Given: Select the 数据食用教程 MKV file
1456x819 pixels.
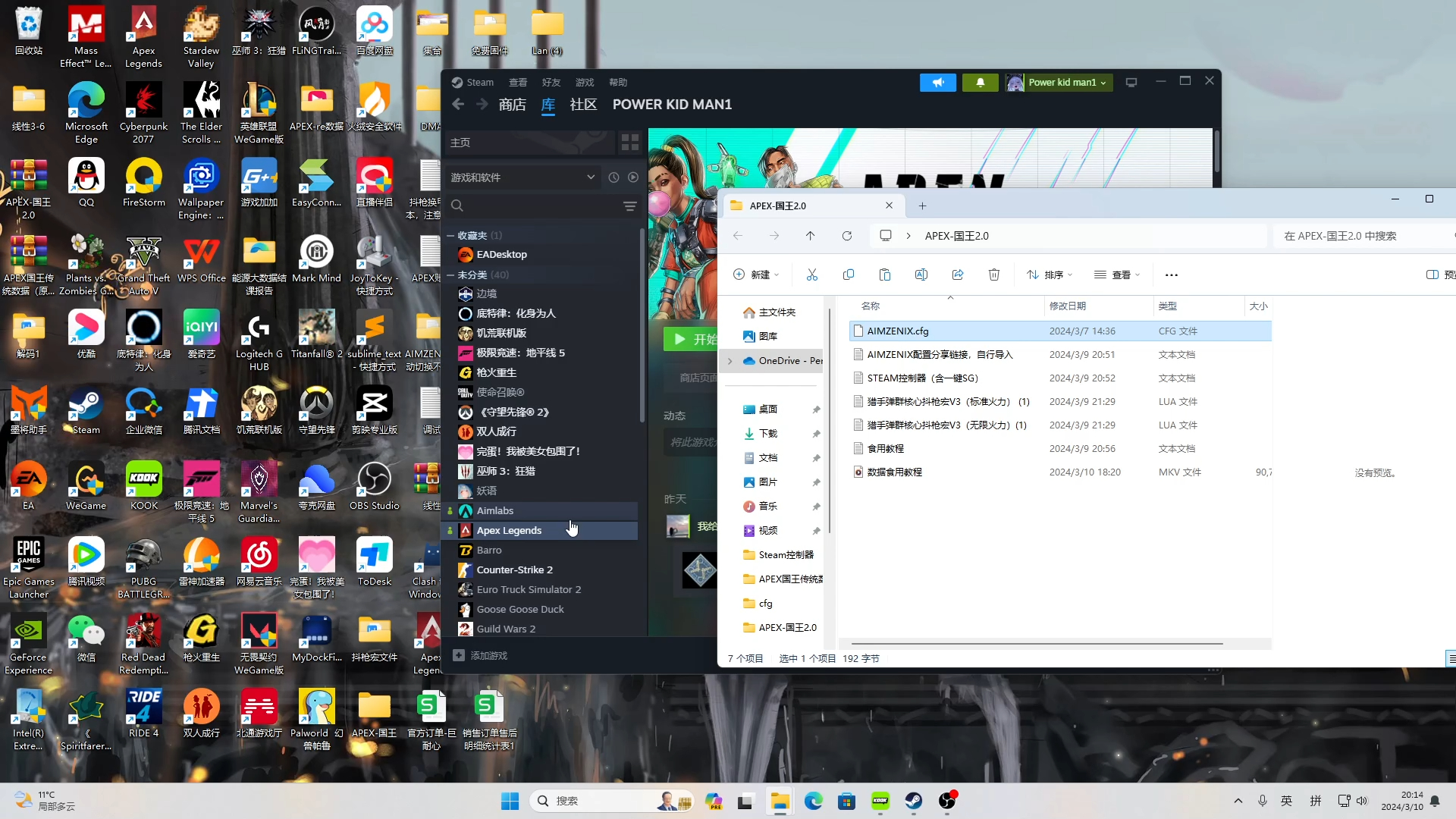Looking at the screenshot, I should (x=1060, y=472).
